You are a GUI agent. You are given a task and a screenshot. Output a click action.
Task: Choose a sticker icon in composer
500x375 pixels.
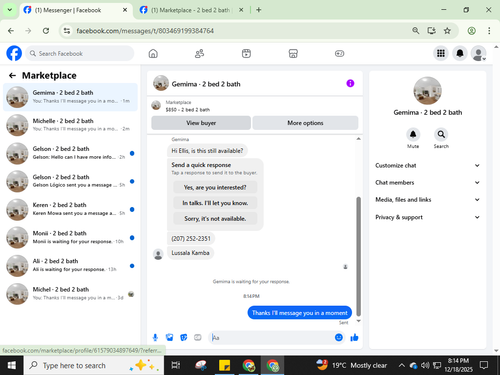[x=184, y=338]
